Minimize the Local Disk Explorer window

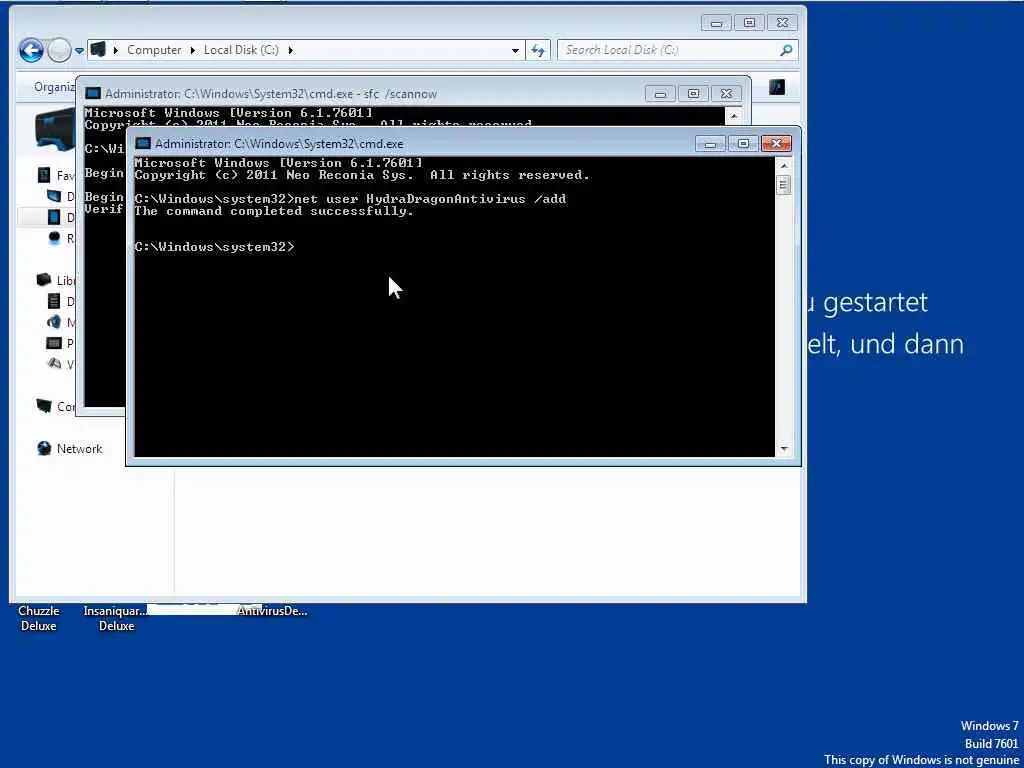coord(717,23)
